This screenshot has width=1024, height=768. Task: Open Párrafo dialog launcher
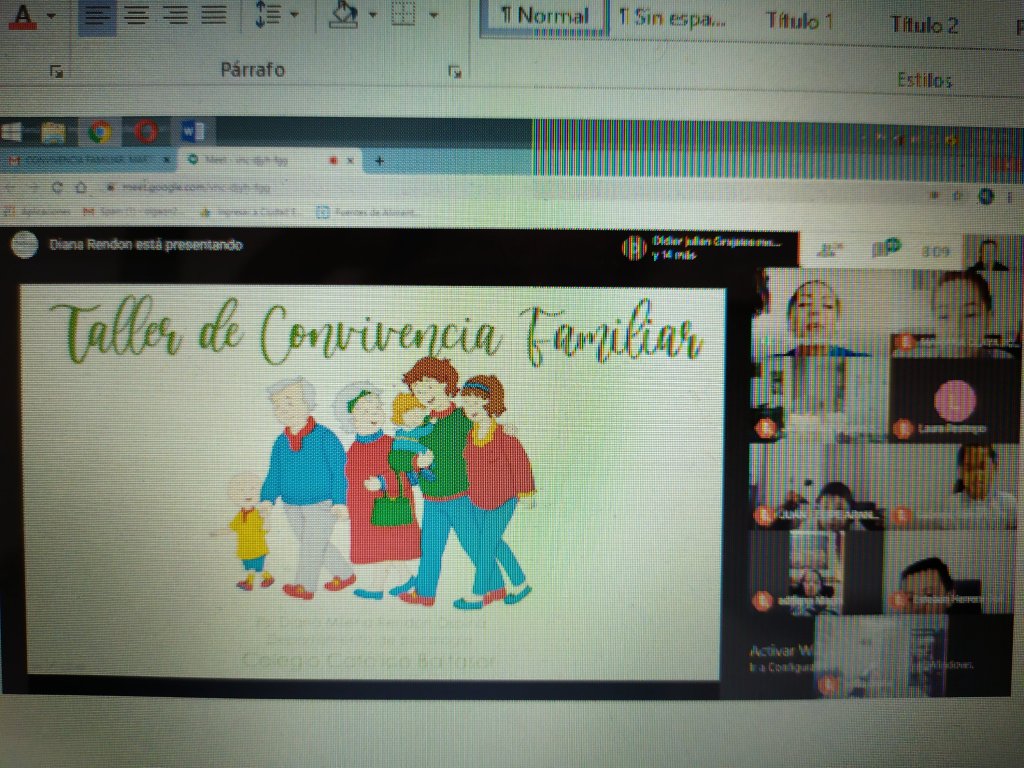click(x=455, y=71)
